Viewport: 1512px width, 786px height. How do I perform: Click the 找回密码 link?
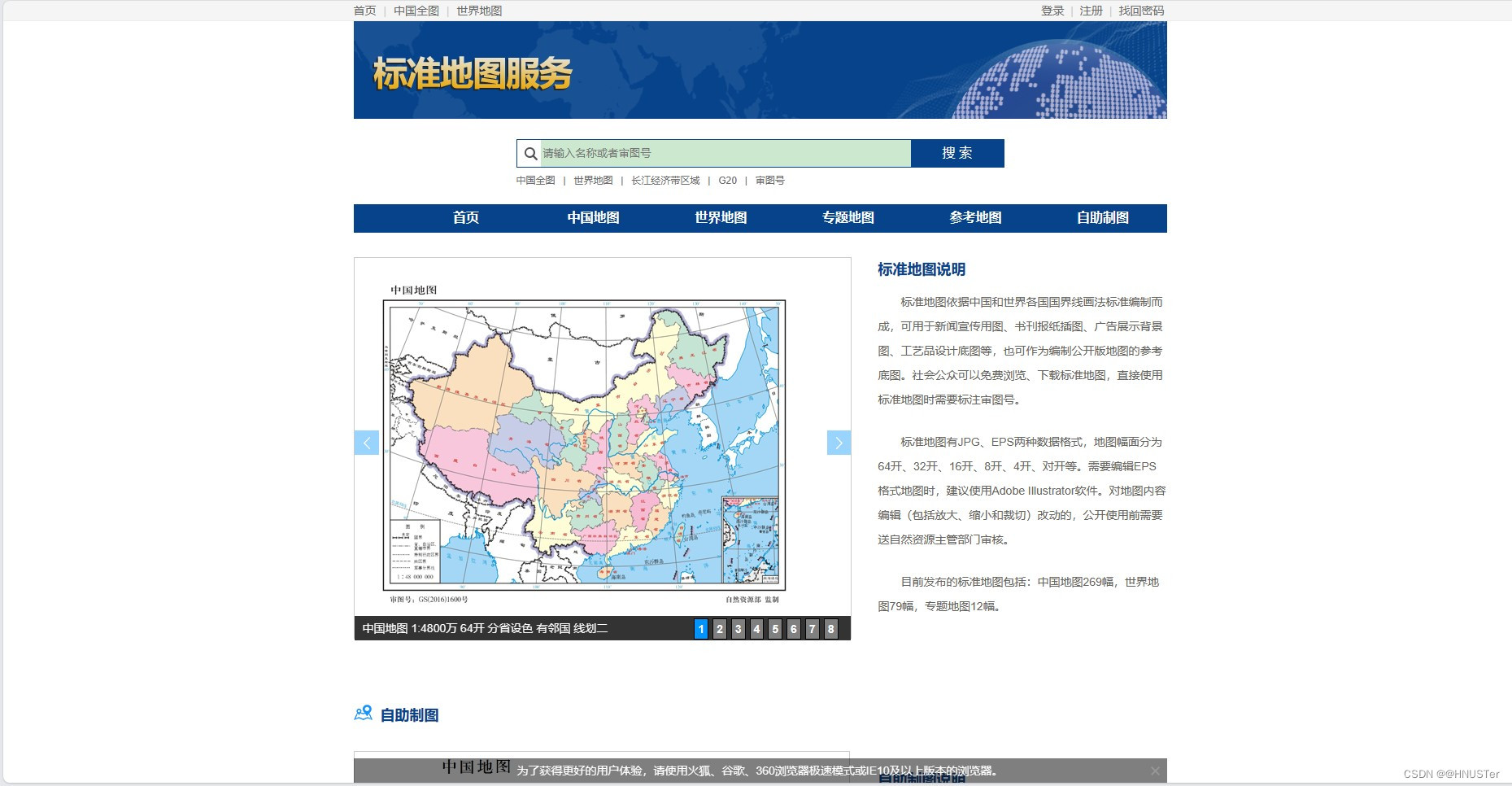(1141, 11)
